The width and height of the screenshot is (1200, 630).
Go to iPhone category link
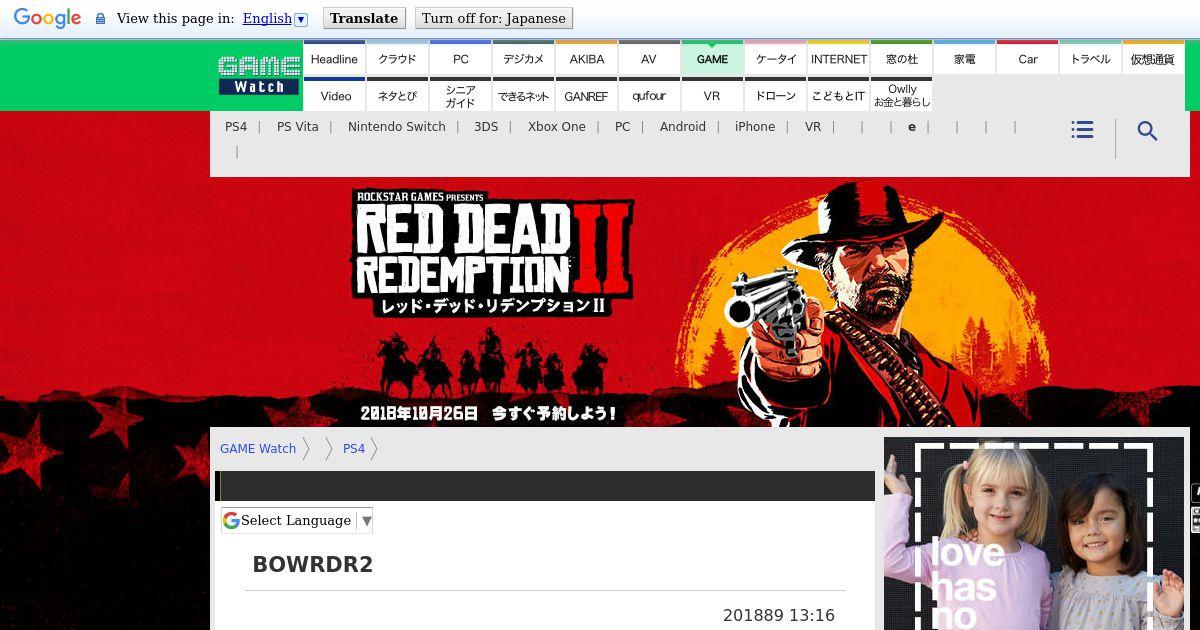pos(755,127)
